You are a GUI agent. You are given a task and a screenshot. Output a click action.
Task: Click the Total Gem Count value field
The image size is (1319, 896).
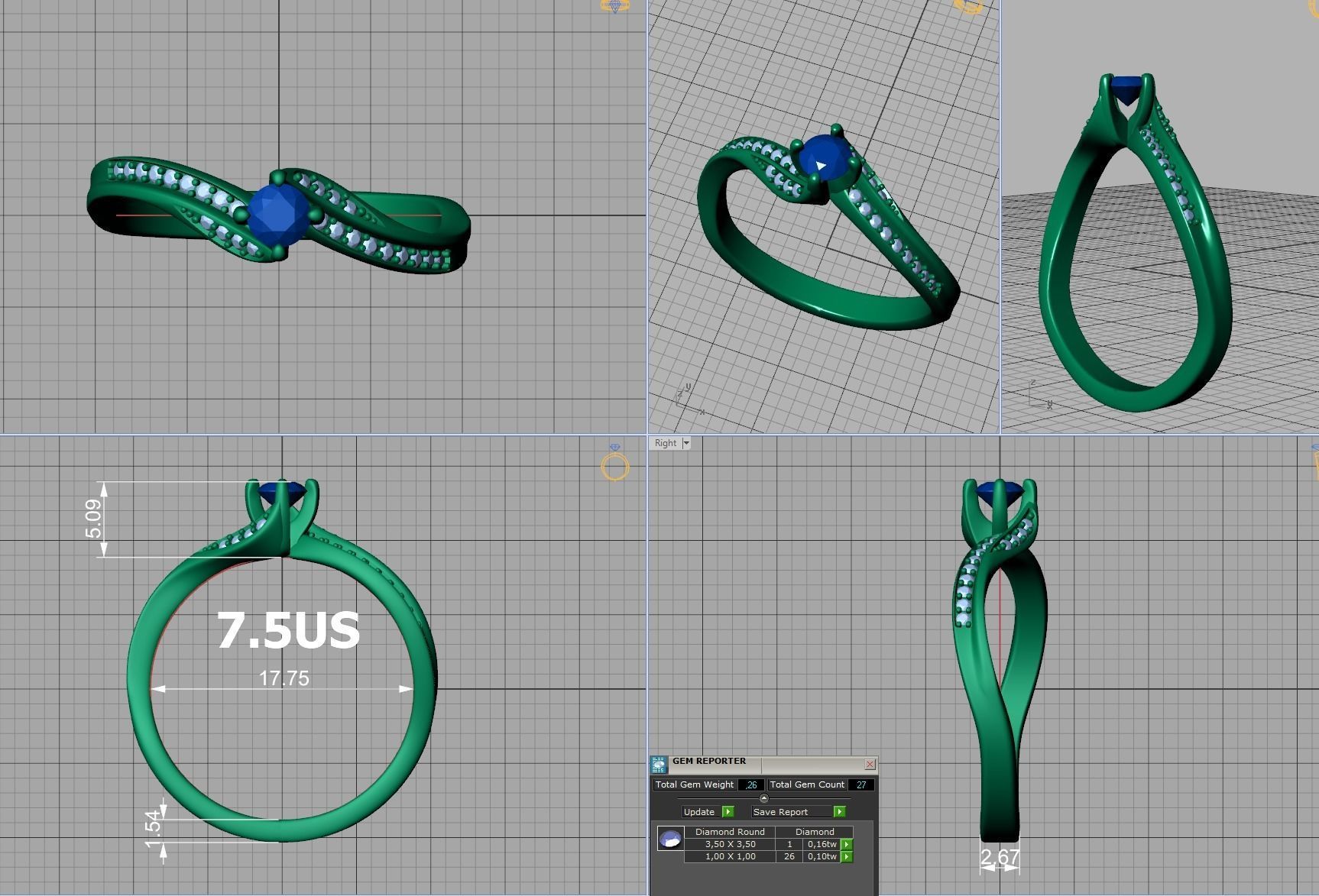click(861, 784)
